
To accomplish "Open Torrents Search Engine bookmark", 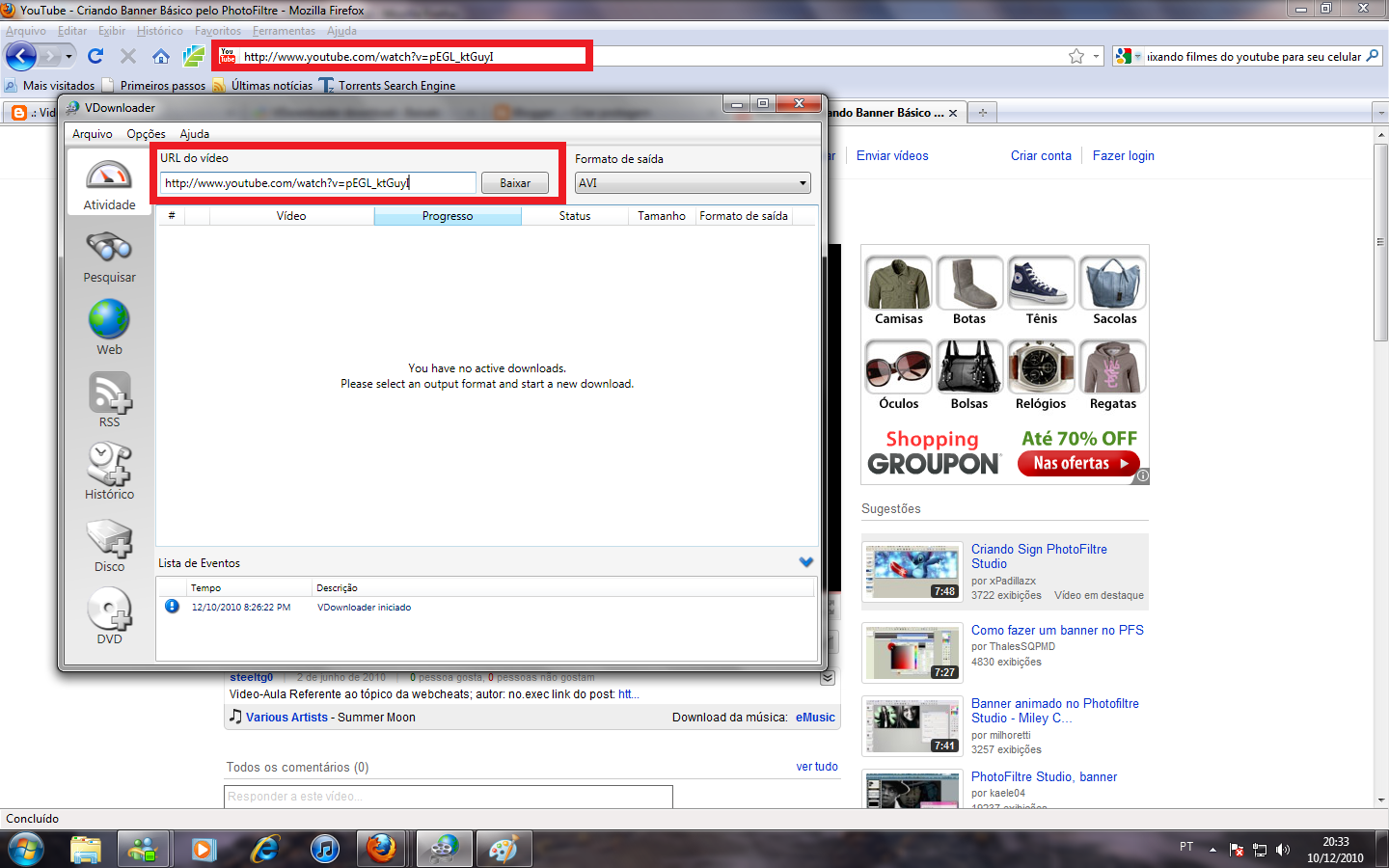I will tap(387, 85).
